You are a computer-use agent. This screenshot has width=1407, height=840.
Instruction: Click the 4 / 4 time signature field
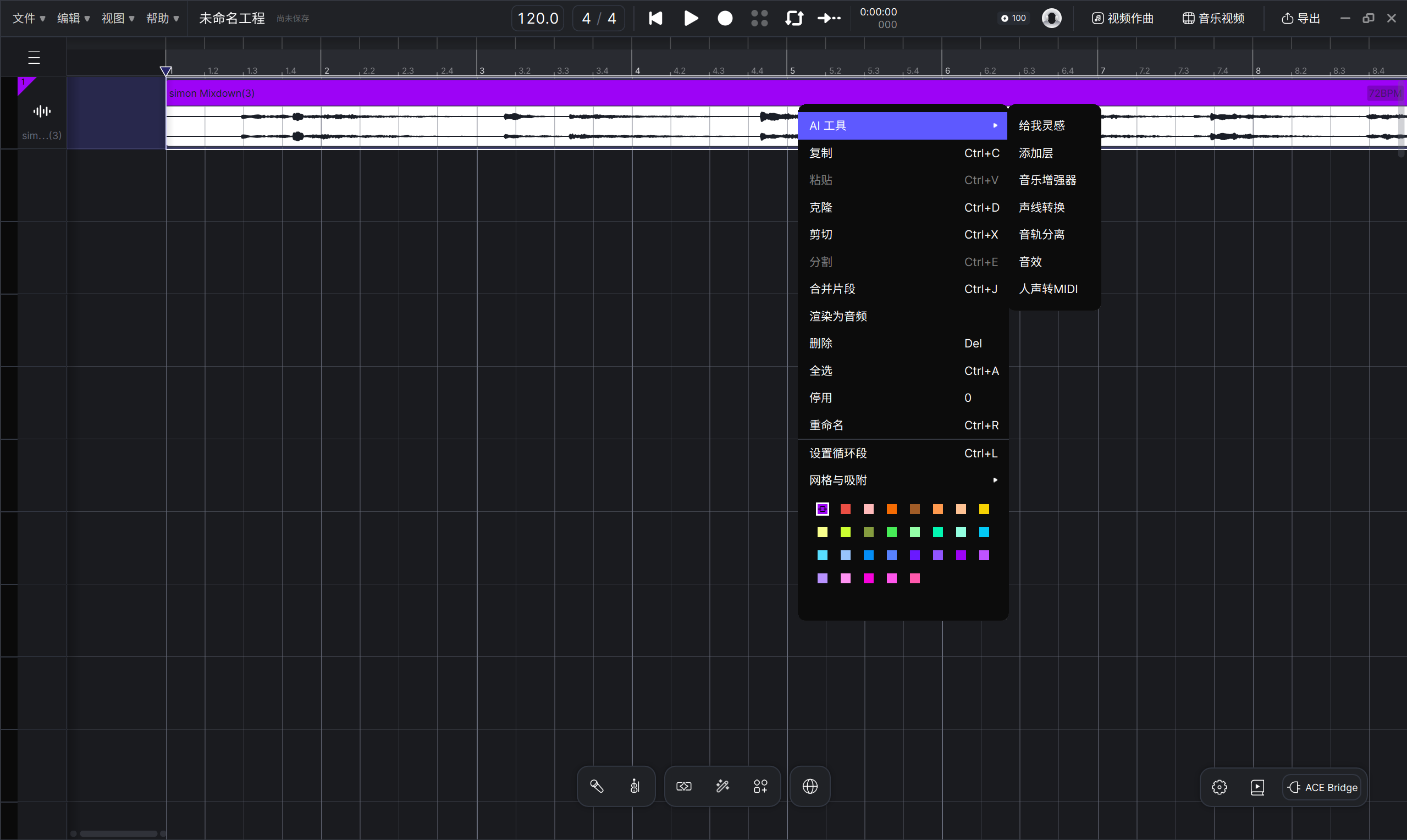599,18
